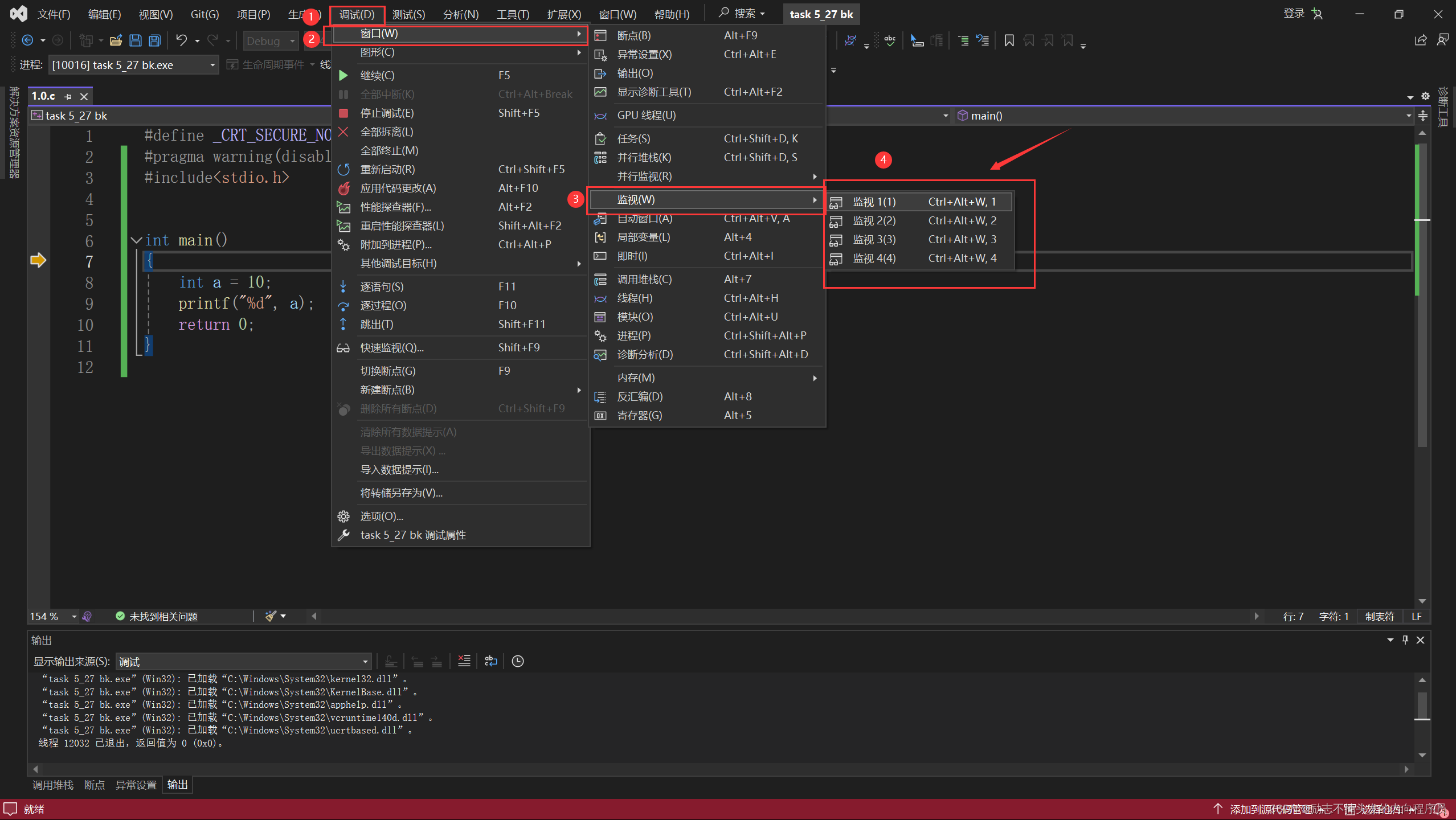Click 反汇编(D) icon
Screen dimensions: 1456x820
(600, 396)
